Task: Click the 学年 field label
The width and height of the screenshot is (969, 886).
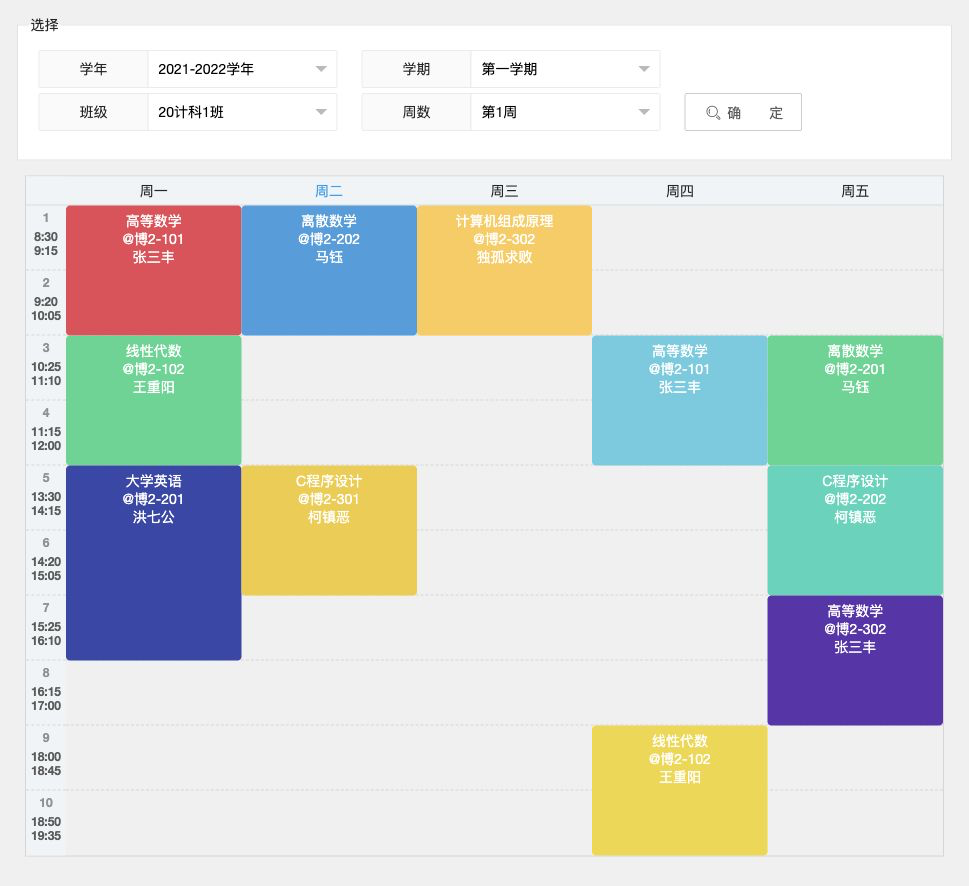Action: (93, 69)
